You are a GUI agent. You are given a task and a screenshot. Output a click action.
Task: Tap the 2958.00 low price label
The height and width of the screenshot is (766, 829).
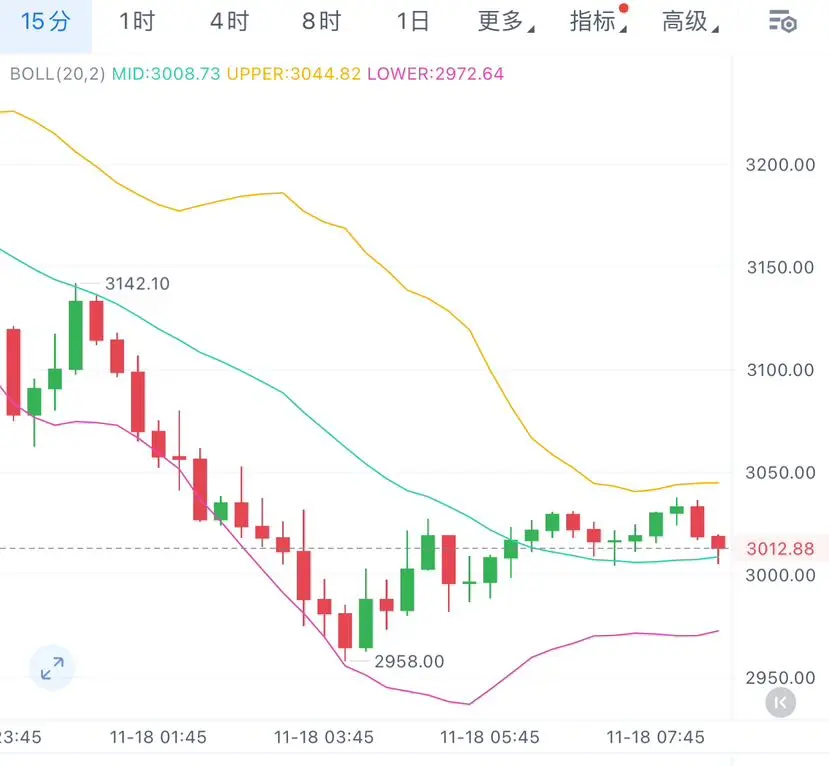click(x=409, y=661)
